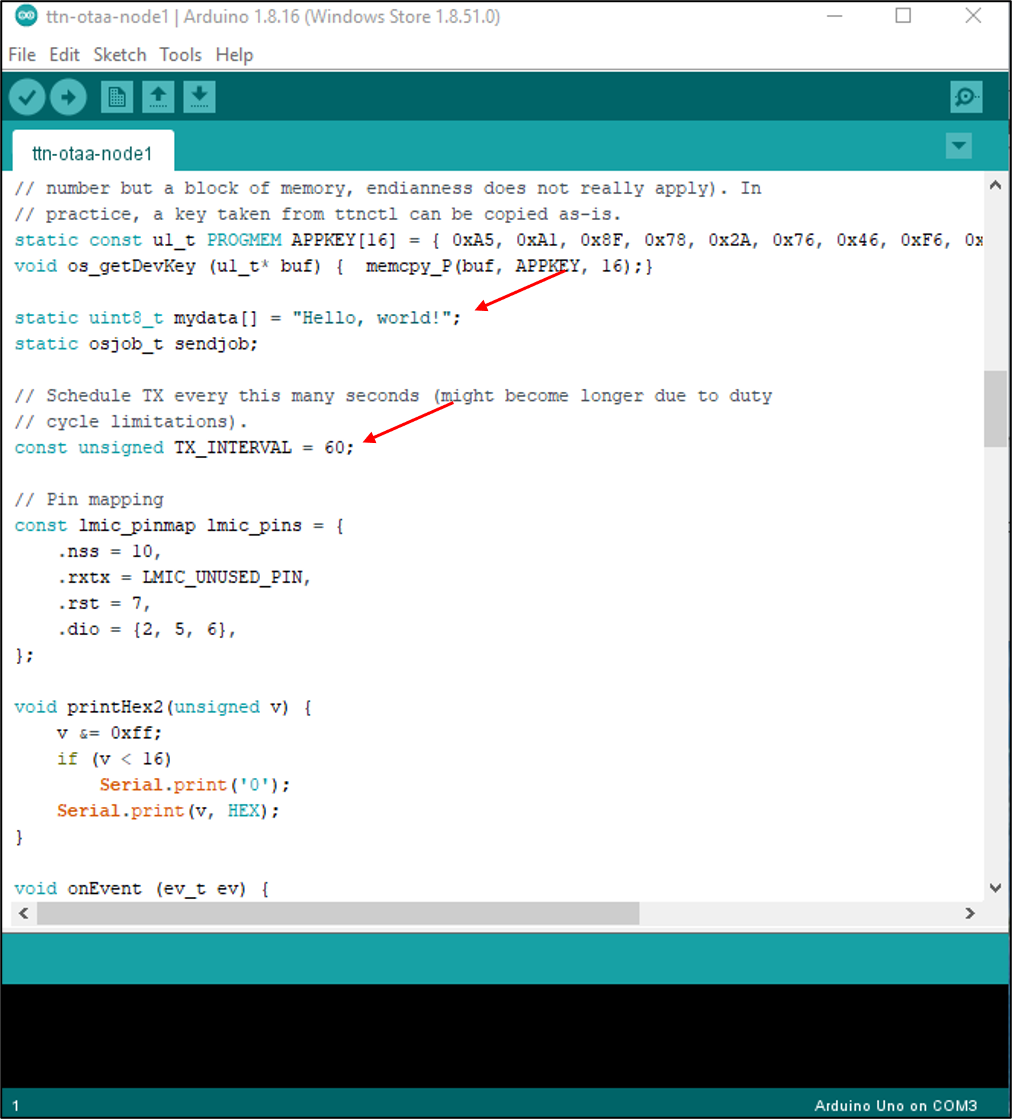Open the Tools menu

coord(180,55)
